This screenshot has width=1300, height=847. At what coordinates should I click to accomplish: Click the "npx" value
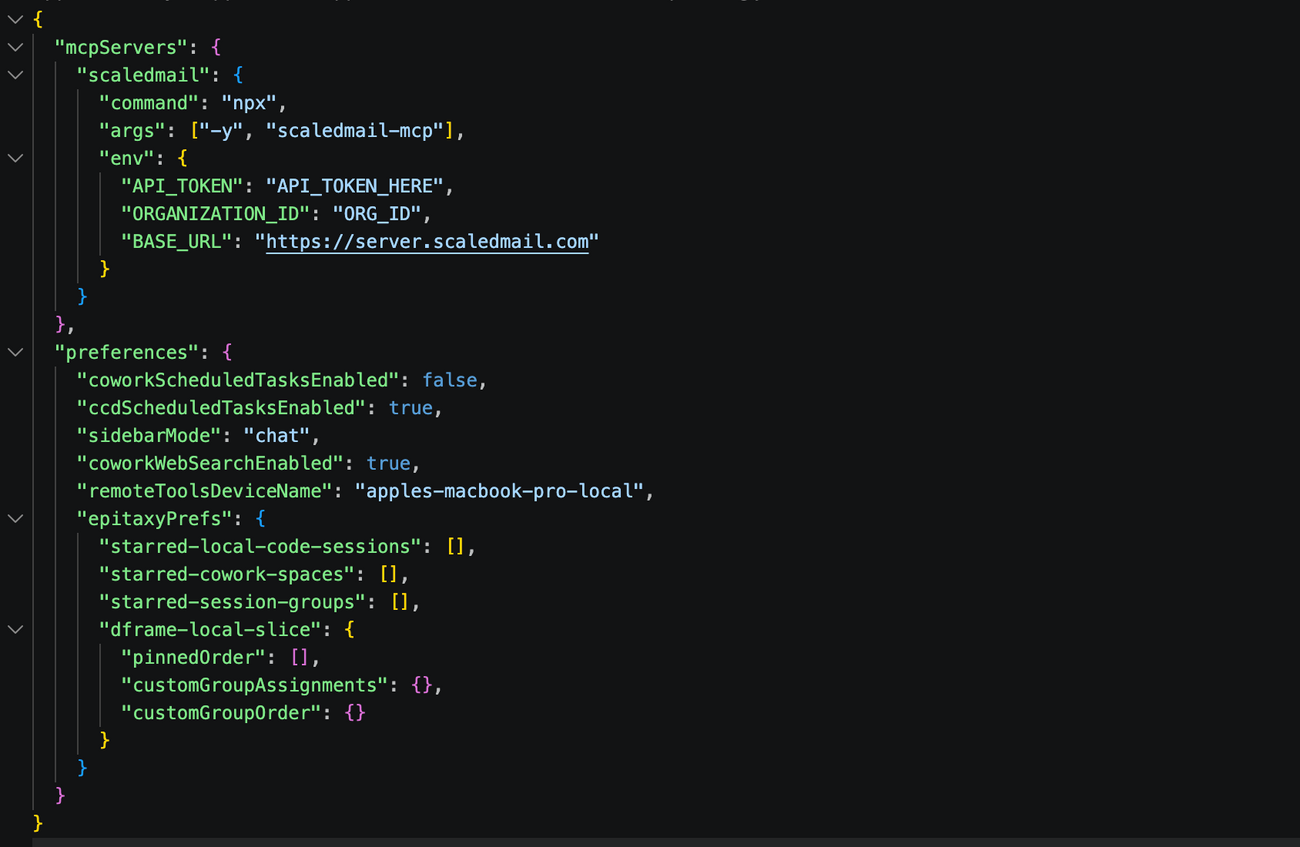(x=249, y=103)
